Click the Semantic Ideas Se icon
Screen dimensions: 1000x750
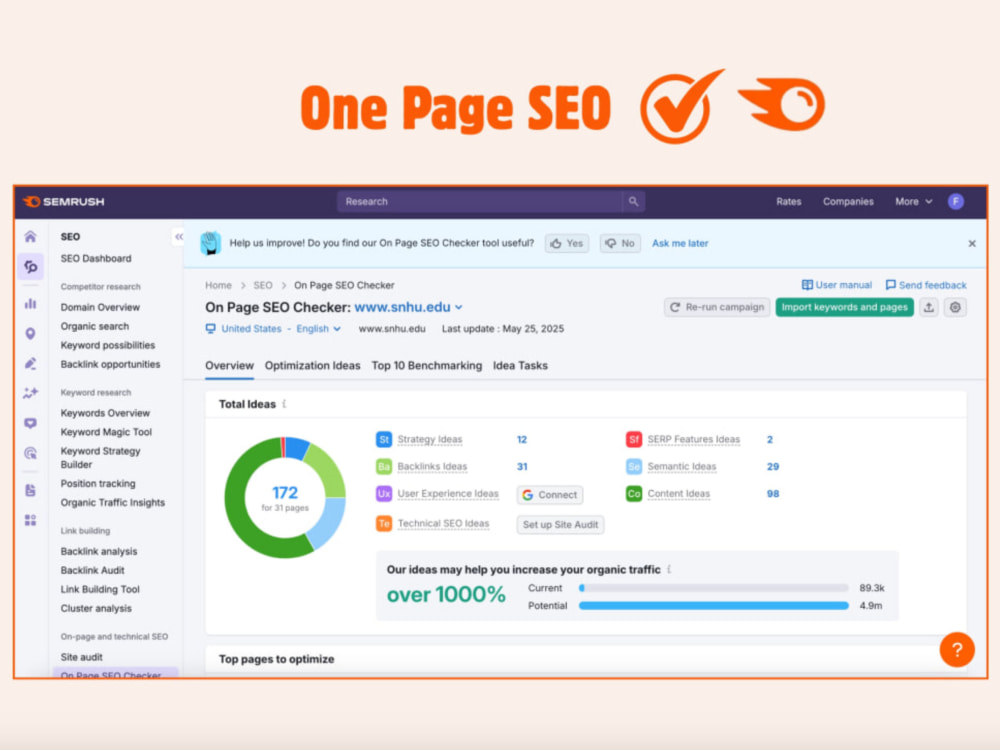coord(634,467)
